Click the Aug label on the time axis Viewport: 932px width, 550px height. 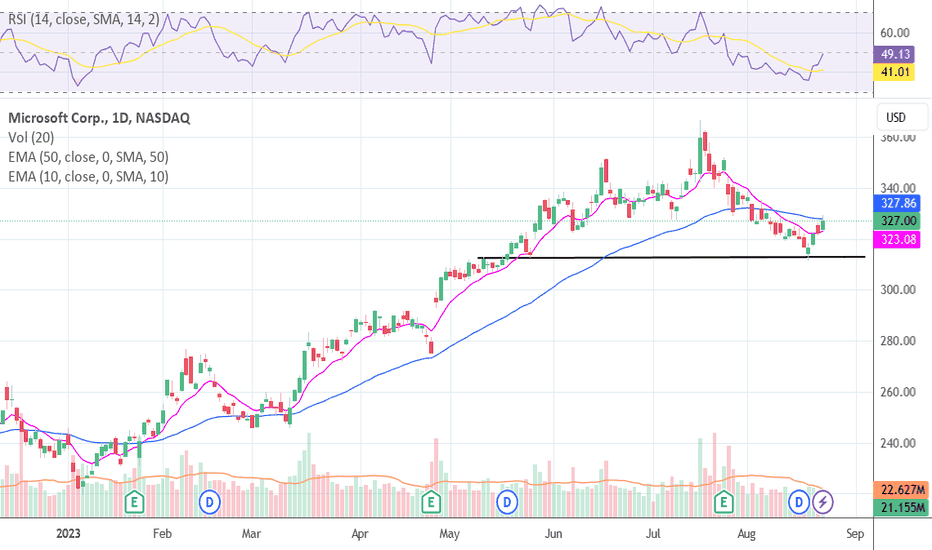[x=747, y=533]
